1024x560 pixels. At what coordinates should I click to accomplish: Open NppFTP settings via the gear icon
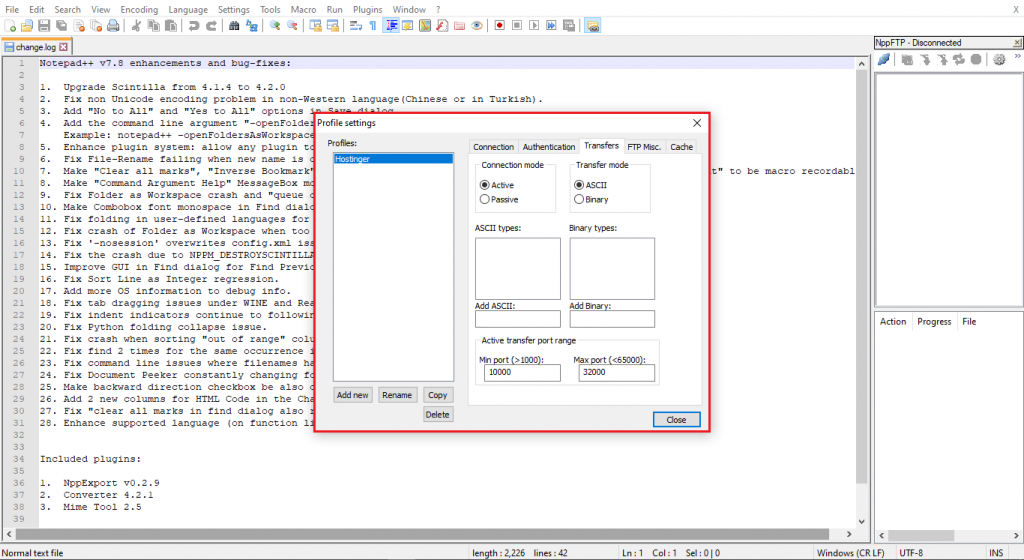(x=999, y=59)
